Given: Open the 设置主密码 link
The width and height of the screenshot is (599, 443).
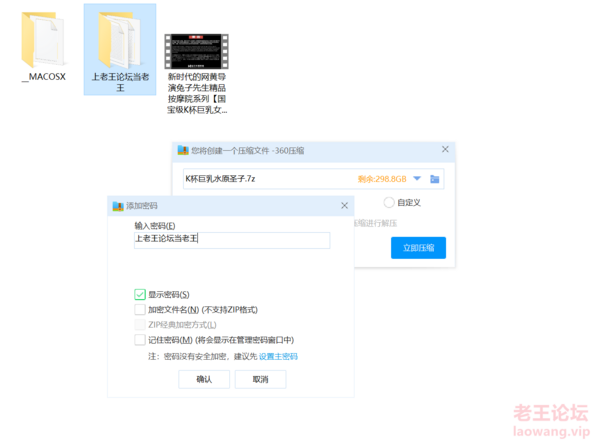Looking at the screenshot, I should coord(278,356).
